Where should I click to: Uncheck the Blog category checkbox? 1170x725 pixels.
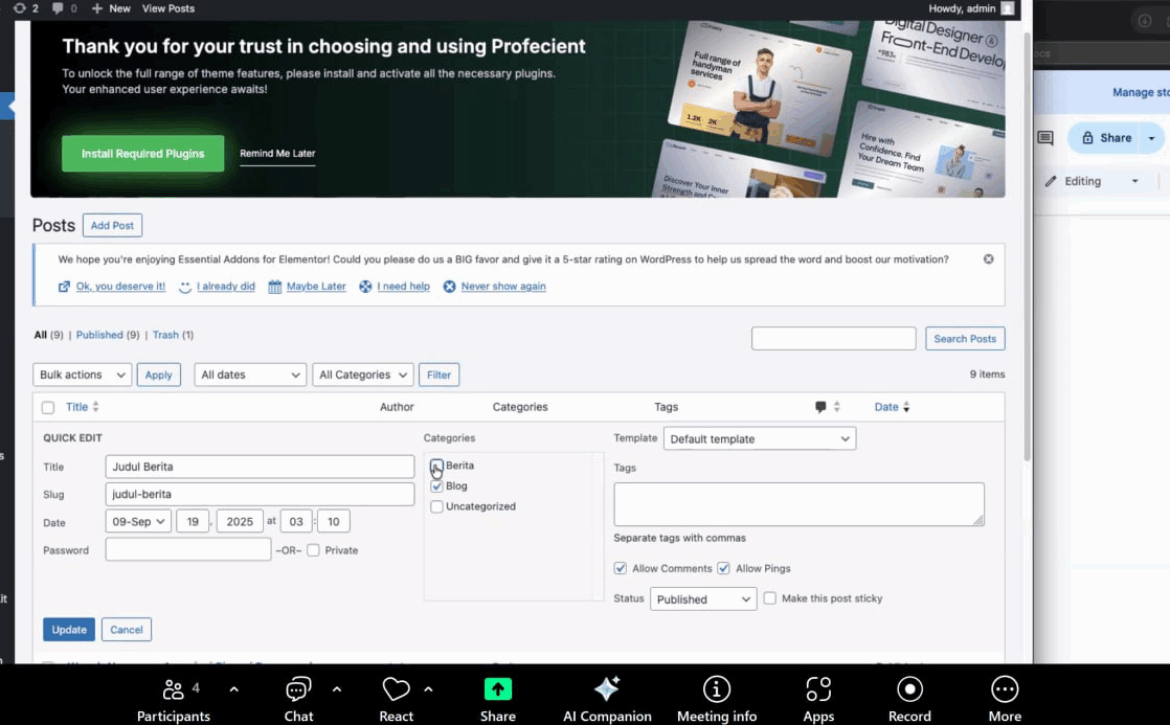(437, 486)
